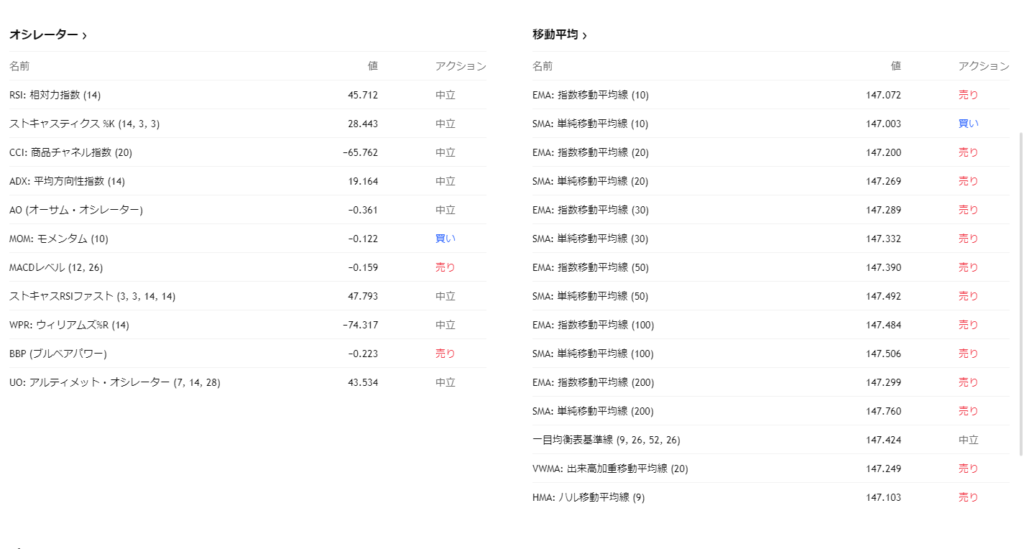Click the アクション column header in the oscillators table
Viewport: 1024px width, 549px height.
(x=460, y=66)
